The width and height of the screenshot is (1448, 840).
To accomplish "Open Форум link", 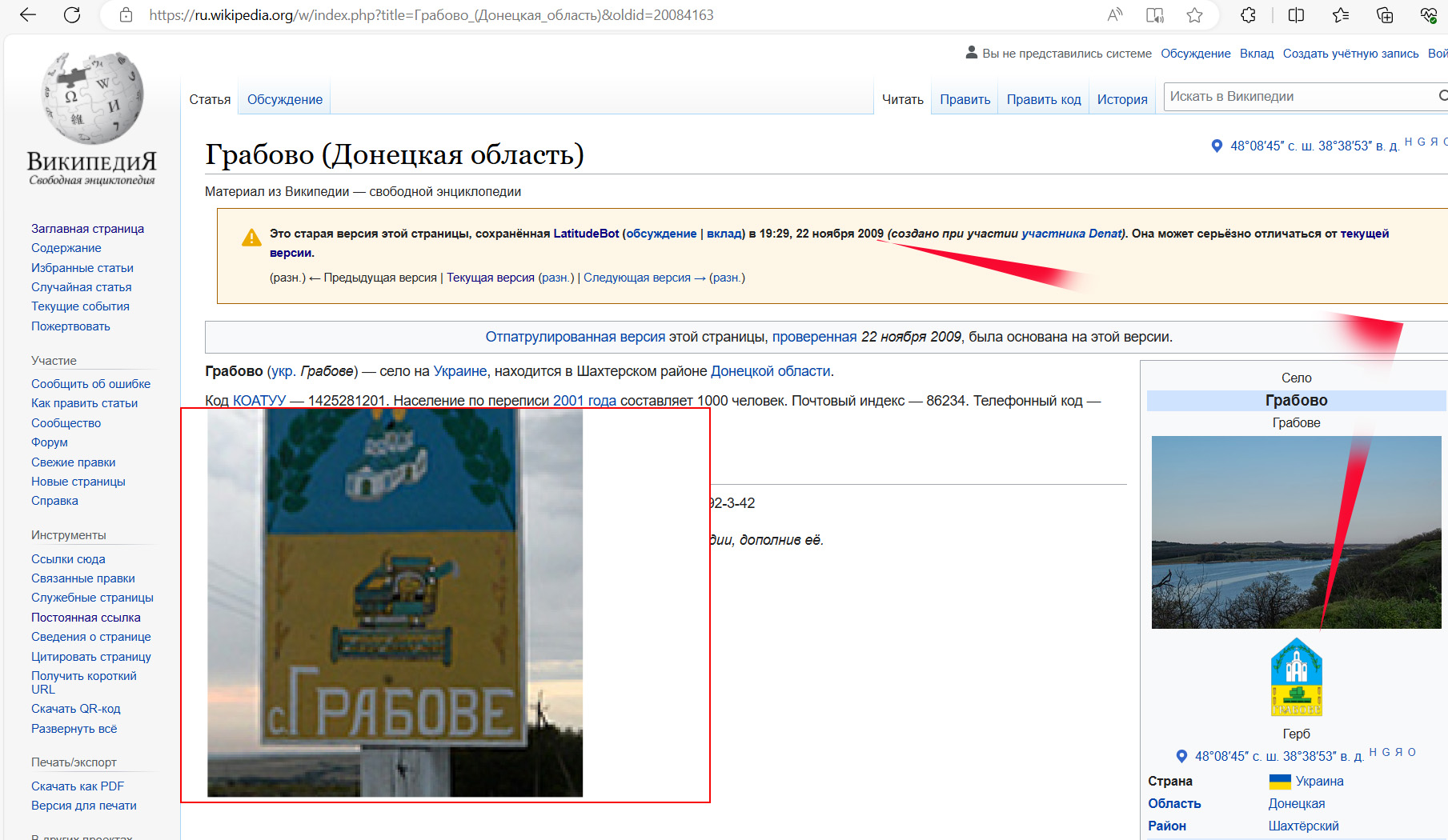I will [x=50, y=442].
